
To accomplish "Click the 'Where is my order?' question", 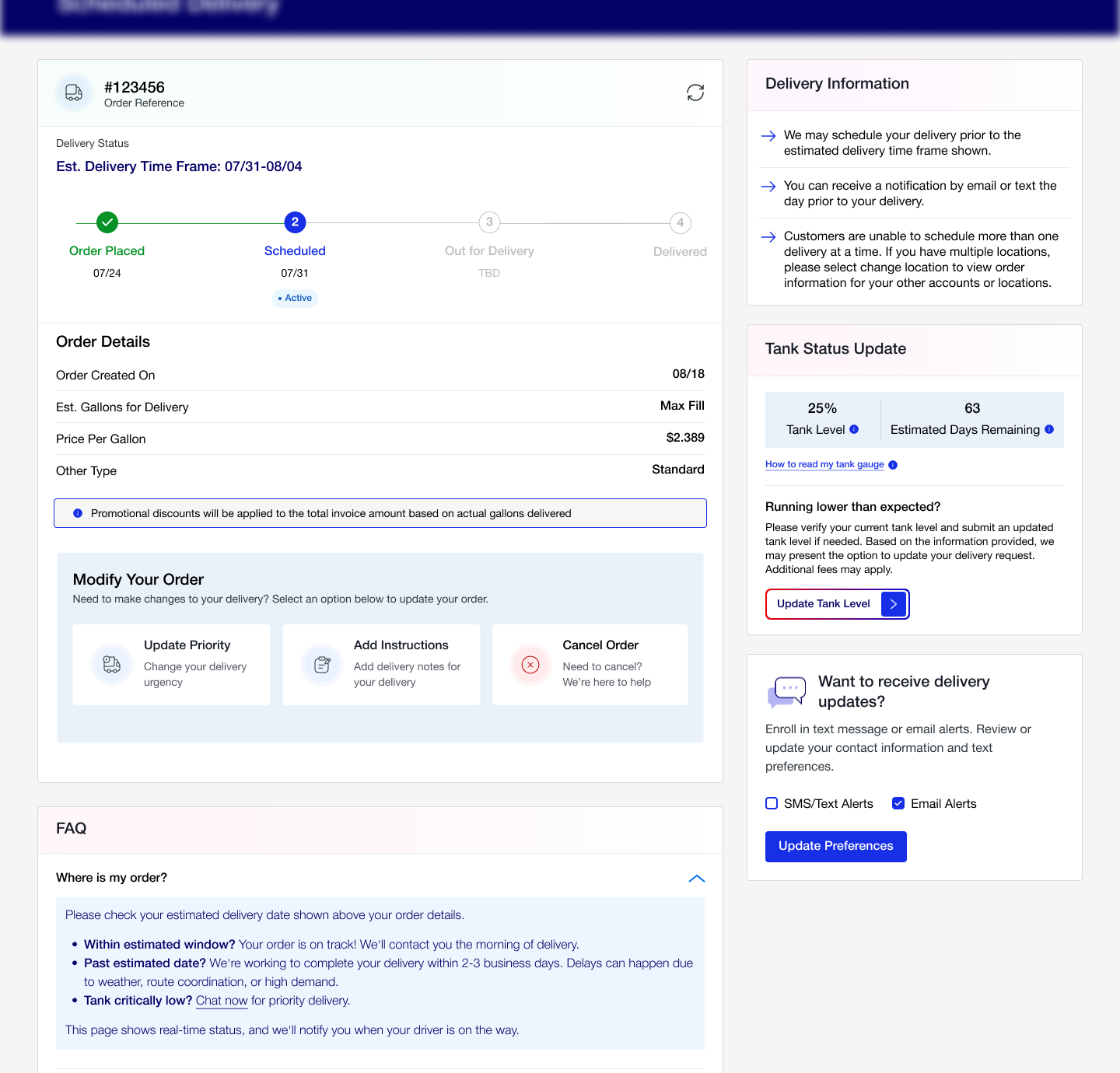I will (111, 878).
